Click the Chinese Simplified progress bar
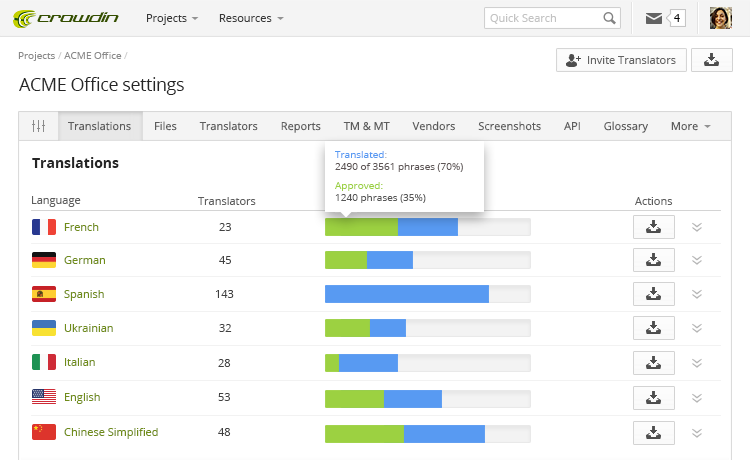This screenshot has height=460, width=750. click(428, 434)
